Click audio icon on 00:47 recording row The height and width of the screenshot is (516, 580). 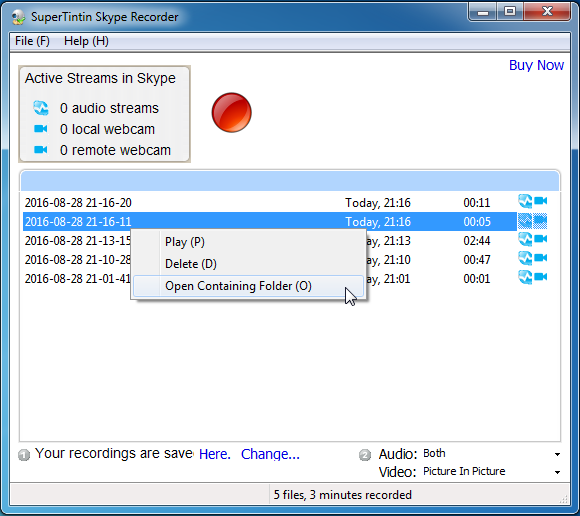pyautogui.click(x=525, y=258)
